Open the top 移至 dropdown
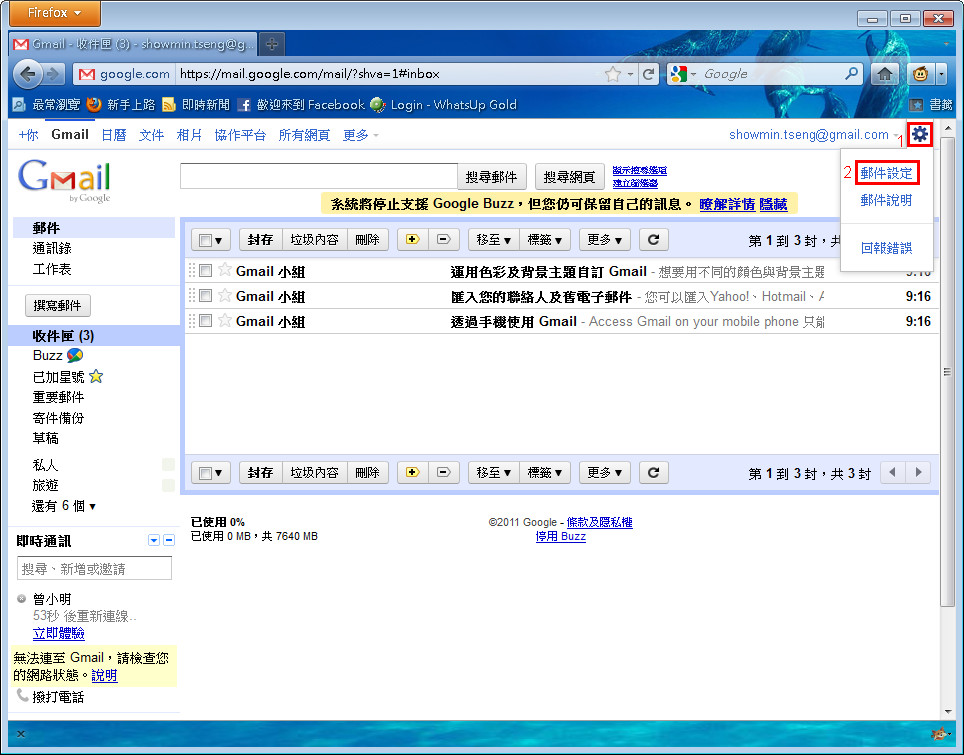The width and height of the screenshot is (964, 755). click(494, 239)
